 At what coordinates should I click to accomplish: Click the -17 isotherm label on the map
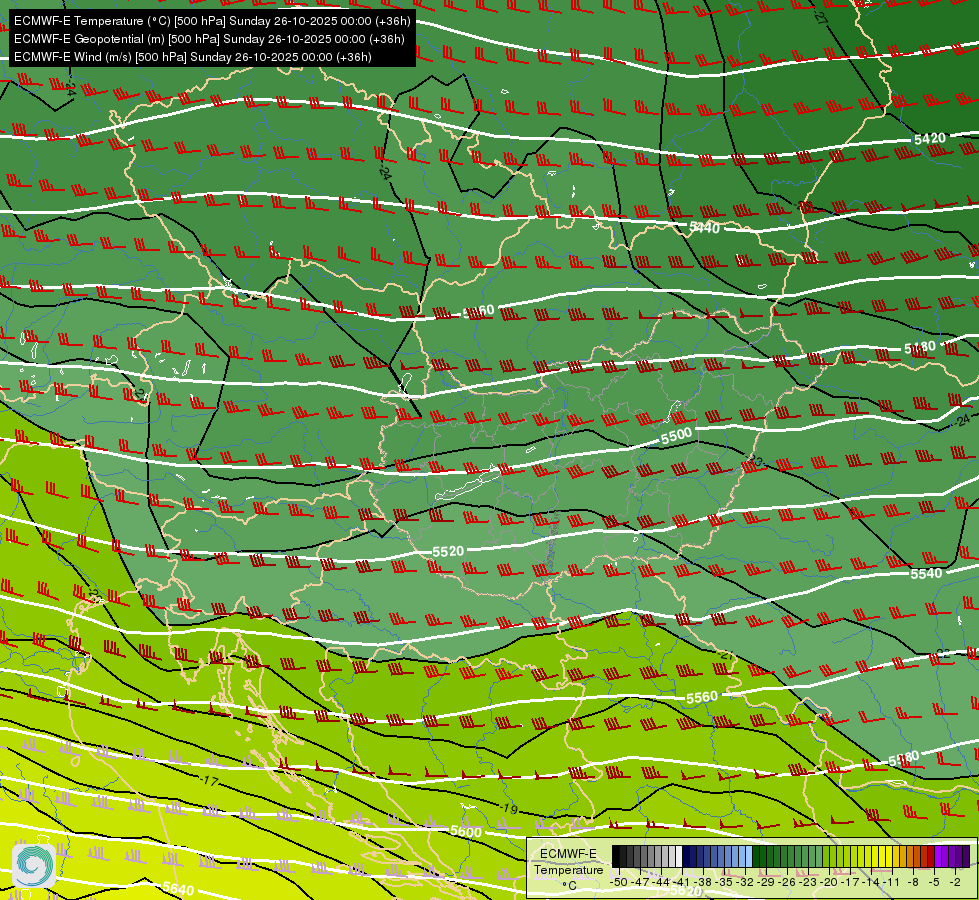point(210,781)
